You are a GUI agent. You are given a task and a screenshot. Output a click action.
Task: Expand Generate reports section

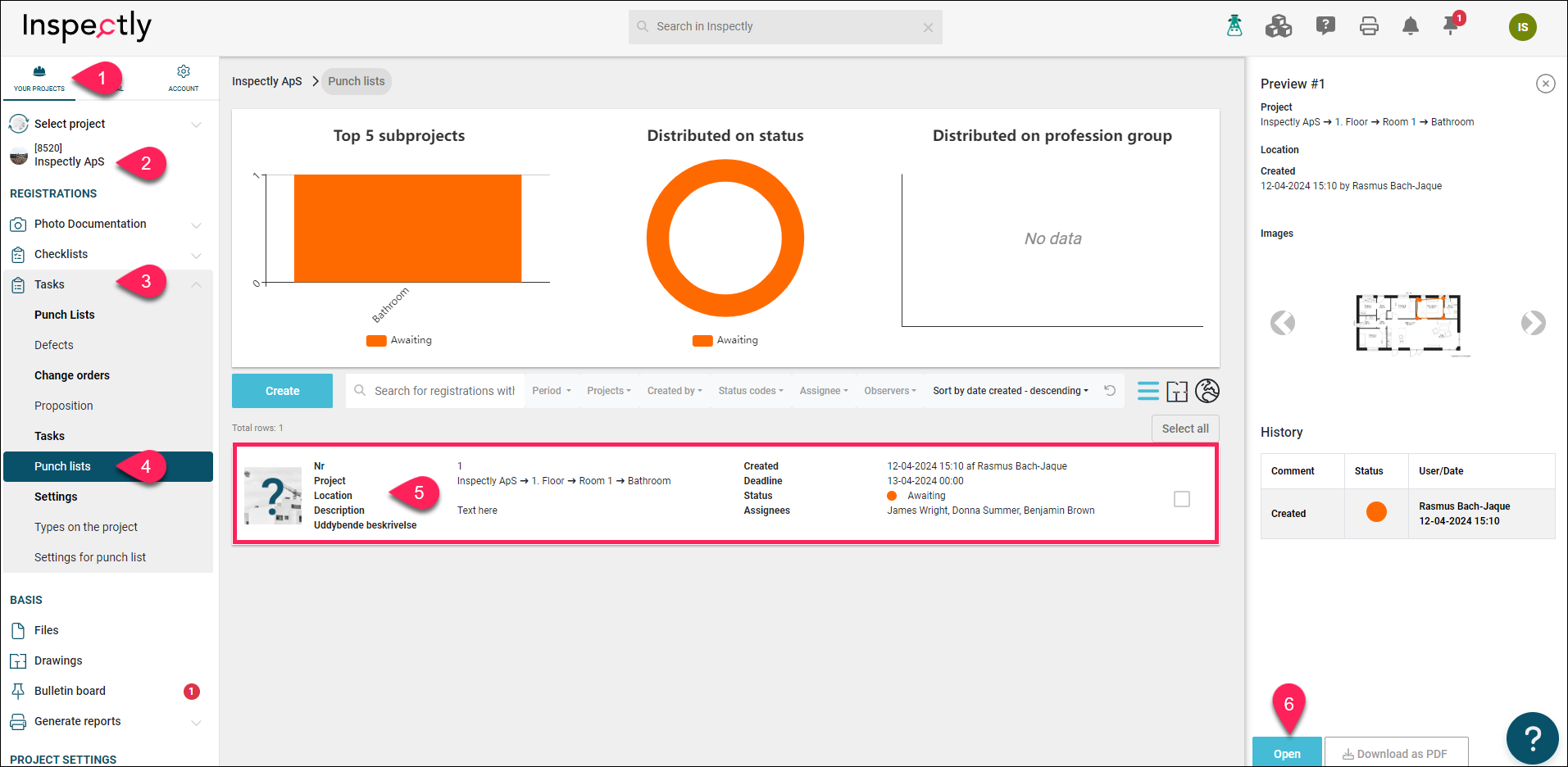(x=196, y=722)
